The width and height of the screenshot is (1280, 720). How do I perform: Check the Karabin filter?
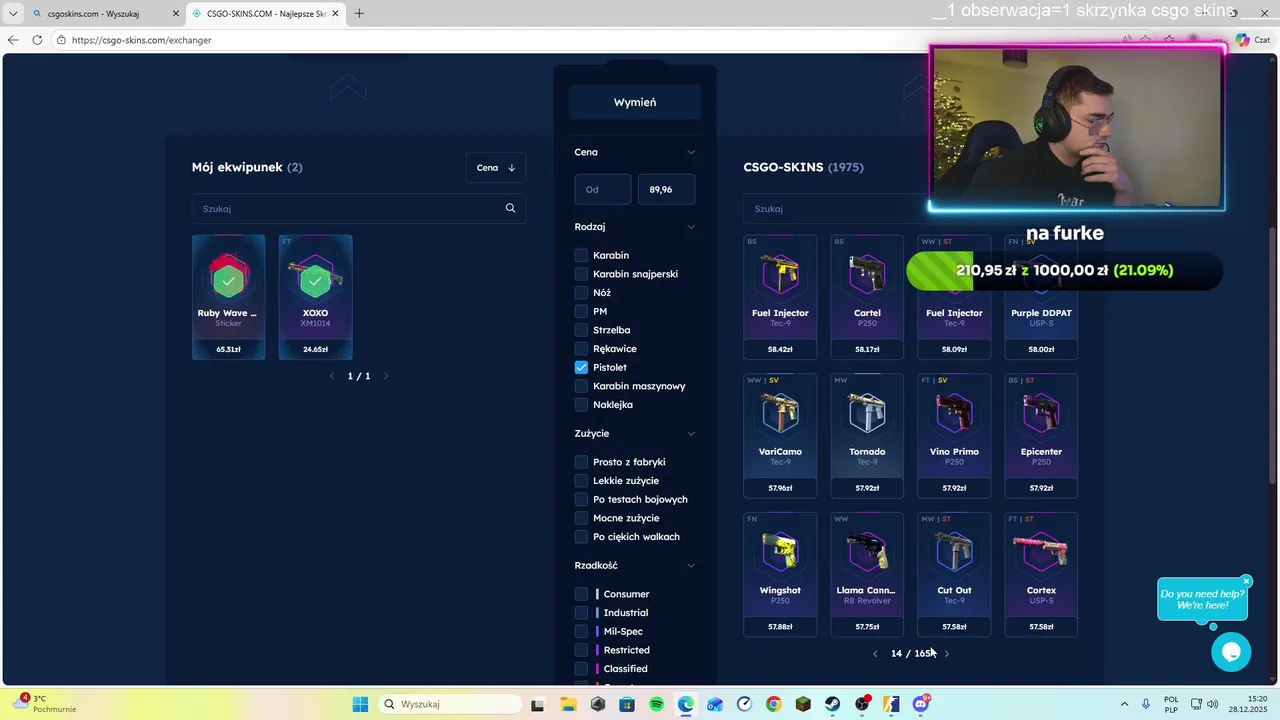coord(581,255)
